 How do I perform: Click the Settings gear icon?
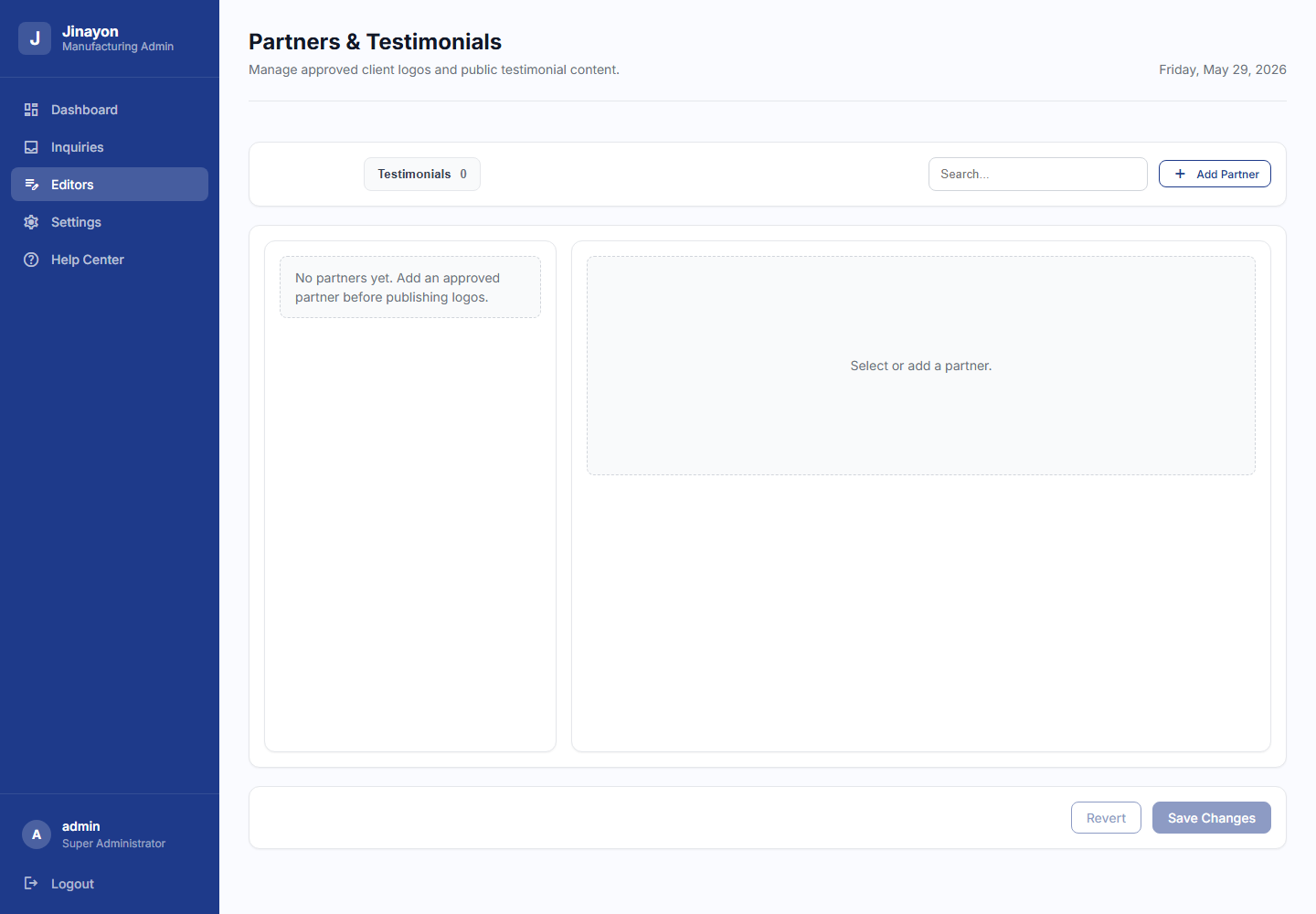click(x=31, y=222)
